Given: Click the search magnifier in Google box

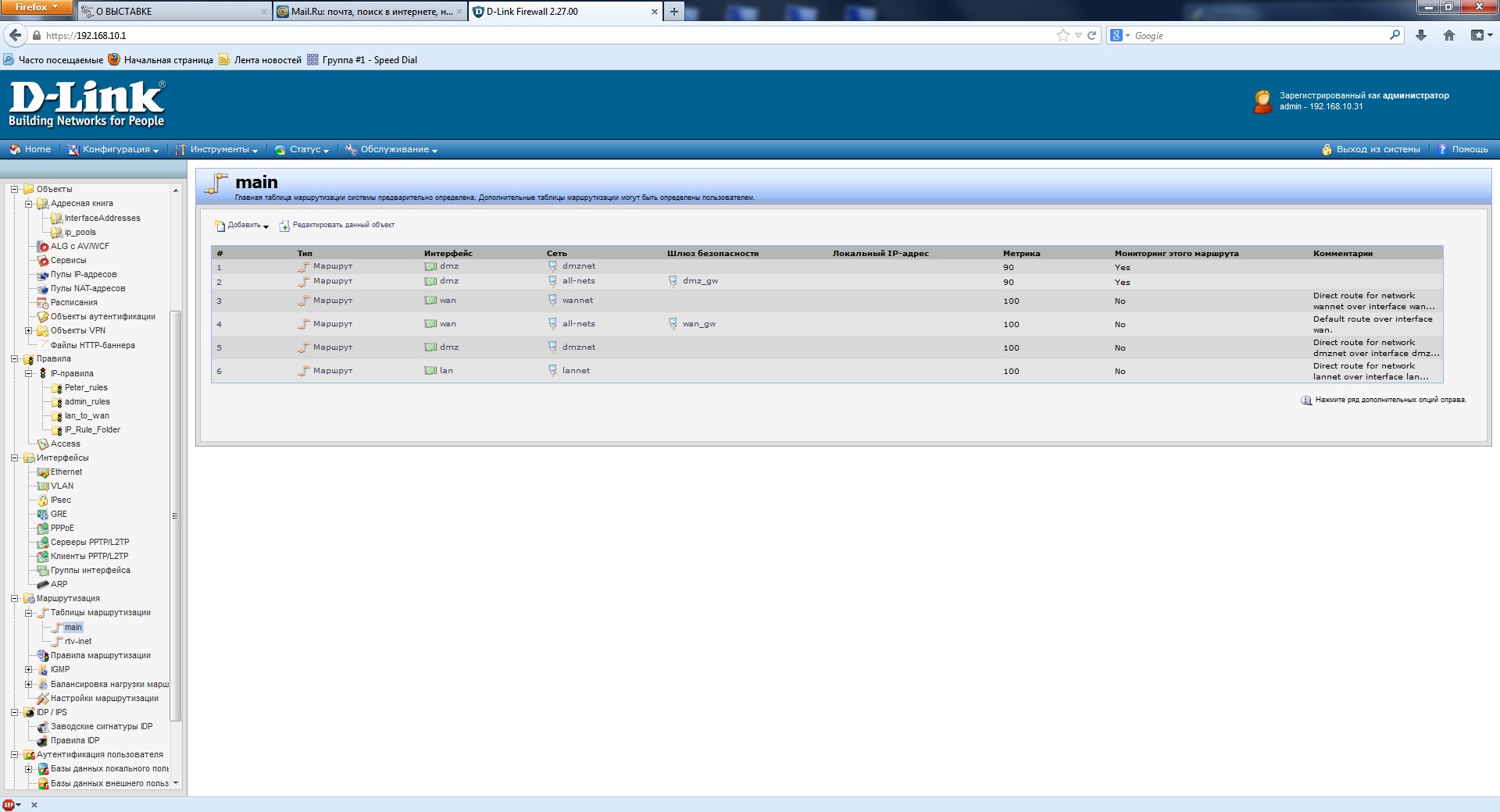Looking at the screenshot, I should pos(1395,35).
